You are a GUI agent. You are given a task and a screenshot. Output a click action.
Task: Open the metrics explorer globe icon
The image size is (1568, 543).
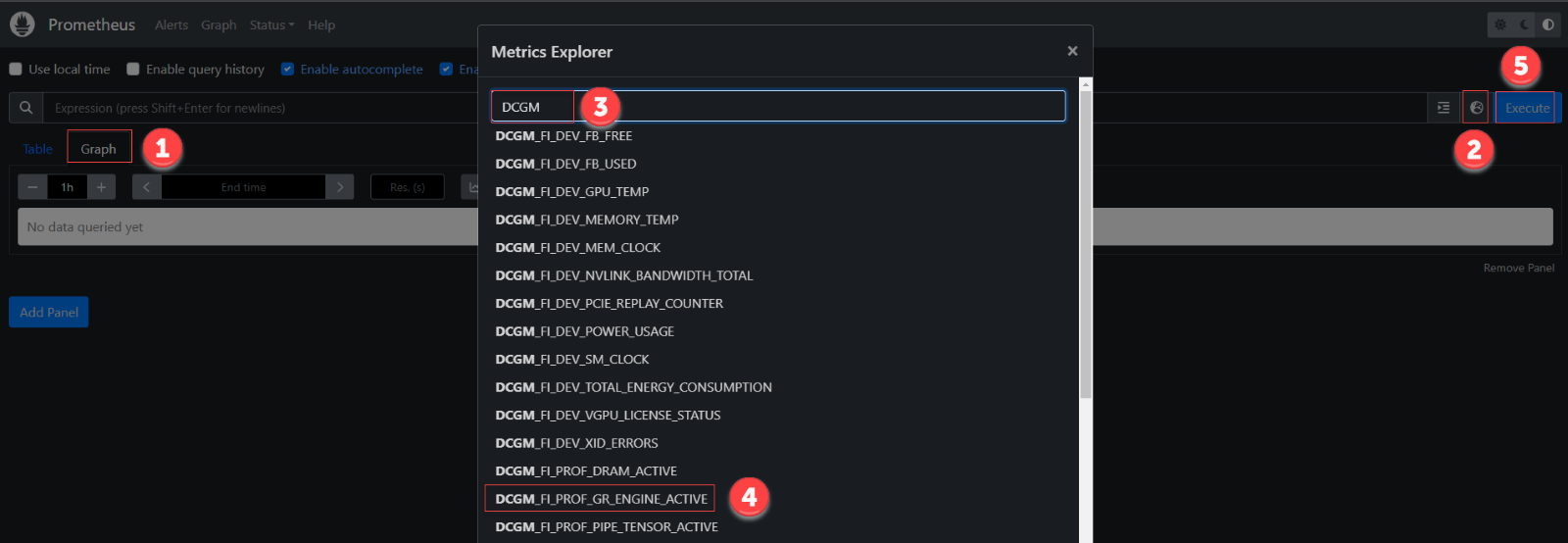[1476, 108]
